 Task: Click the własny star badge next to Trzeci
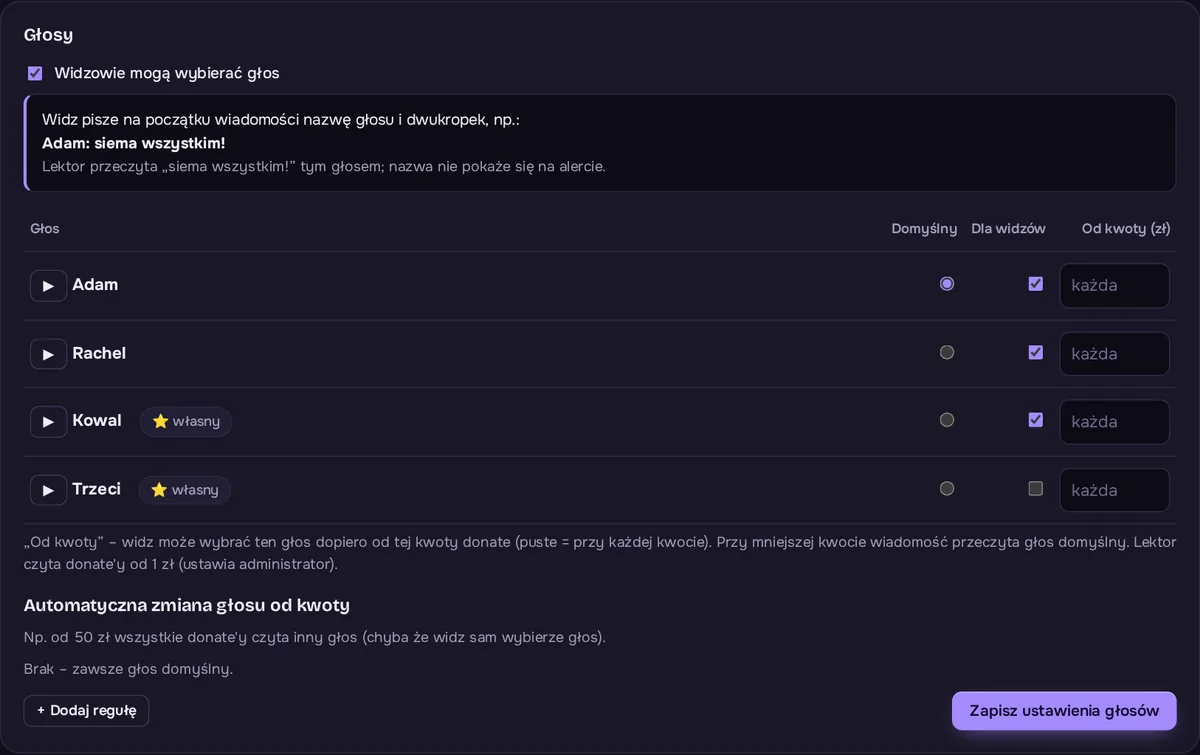(185, 490)
